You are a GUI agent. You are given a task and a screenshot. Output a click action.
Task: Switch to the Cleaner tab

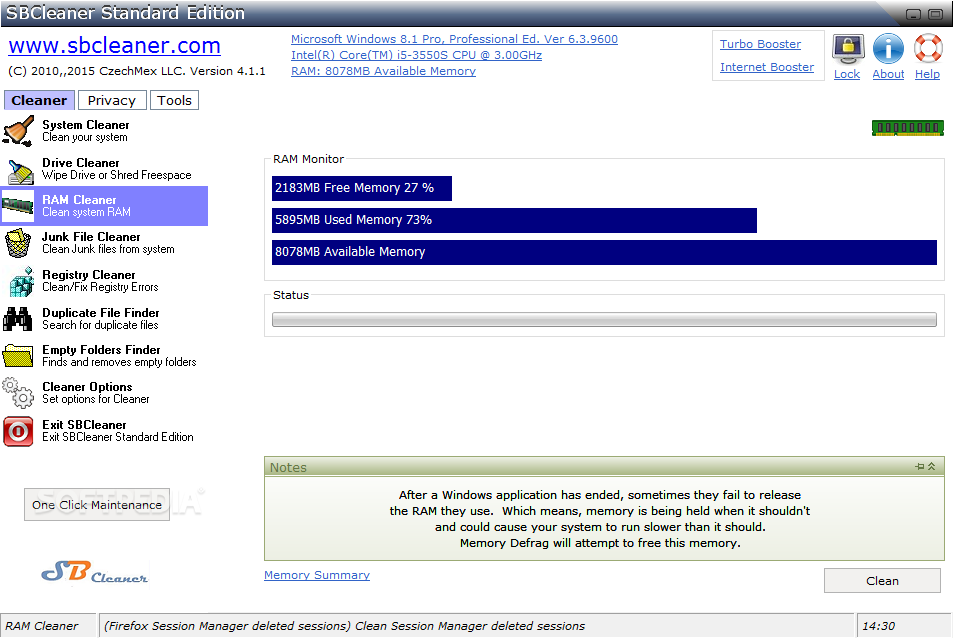[x=40, y=100]
